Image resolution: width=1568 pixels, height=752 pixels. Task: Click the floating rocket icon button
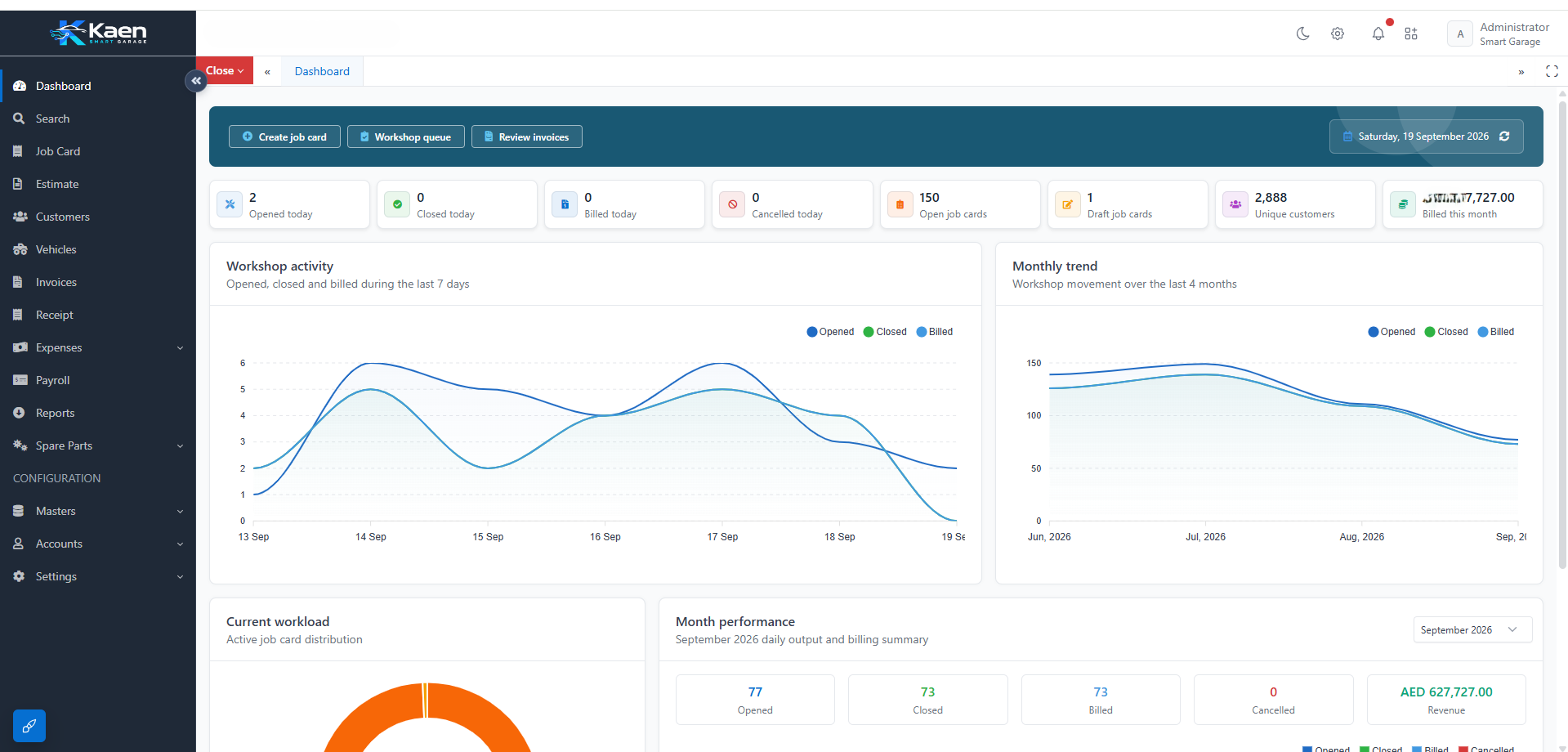[x=29, y=726]
